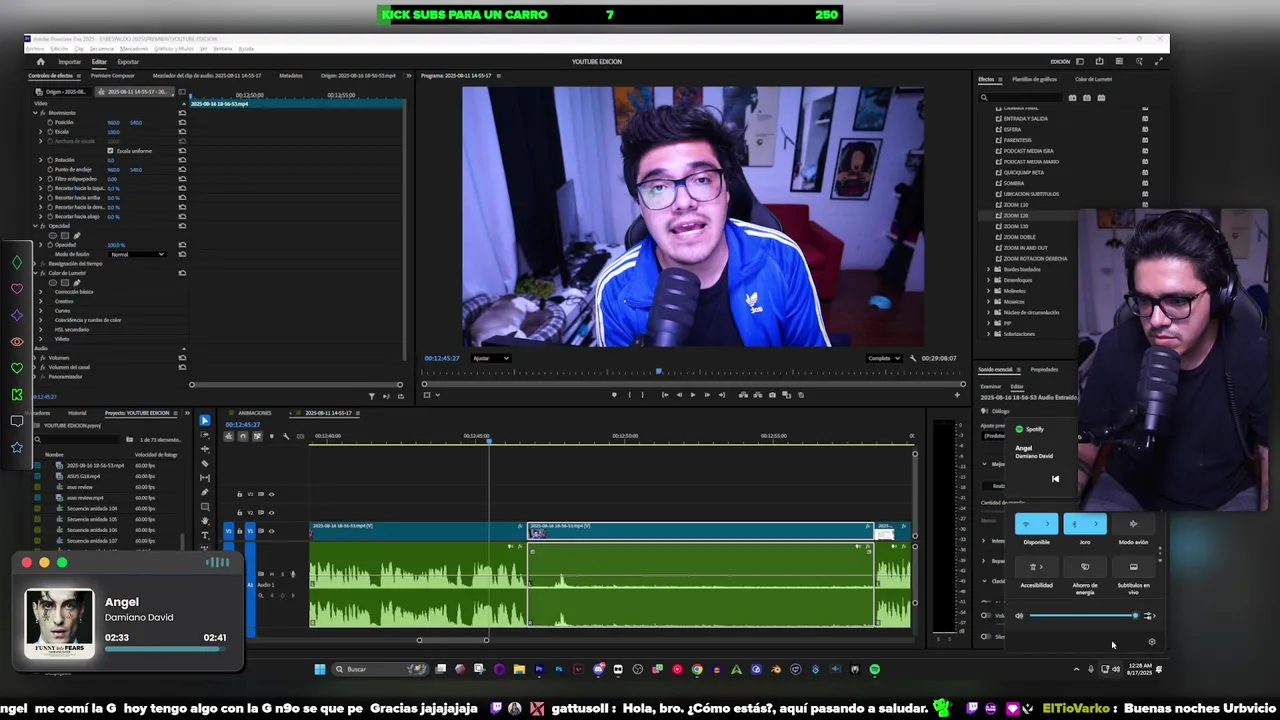Expand Bordes biselados effects folder
Image resolution: width=1280 pixels, height=720 pixels.
pos(989,269)
